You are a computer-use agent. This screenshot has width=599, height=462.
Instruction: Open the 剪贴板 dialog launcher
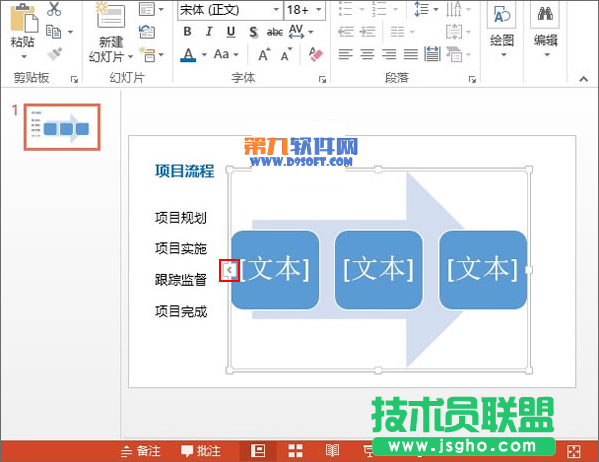click(x=74, y=79)
